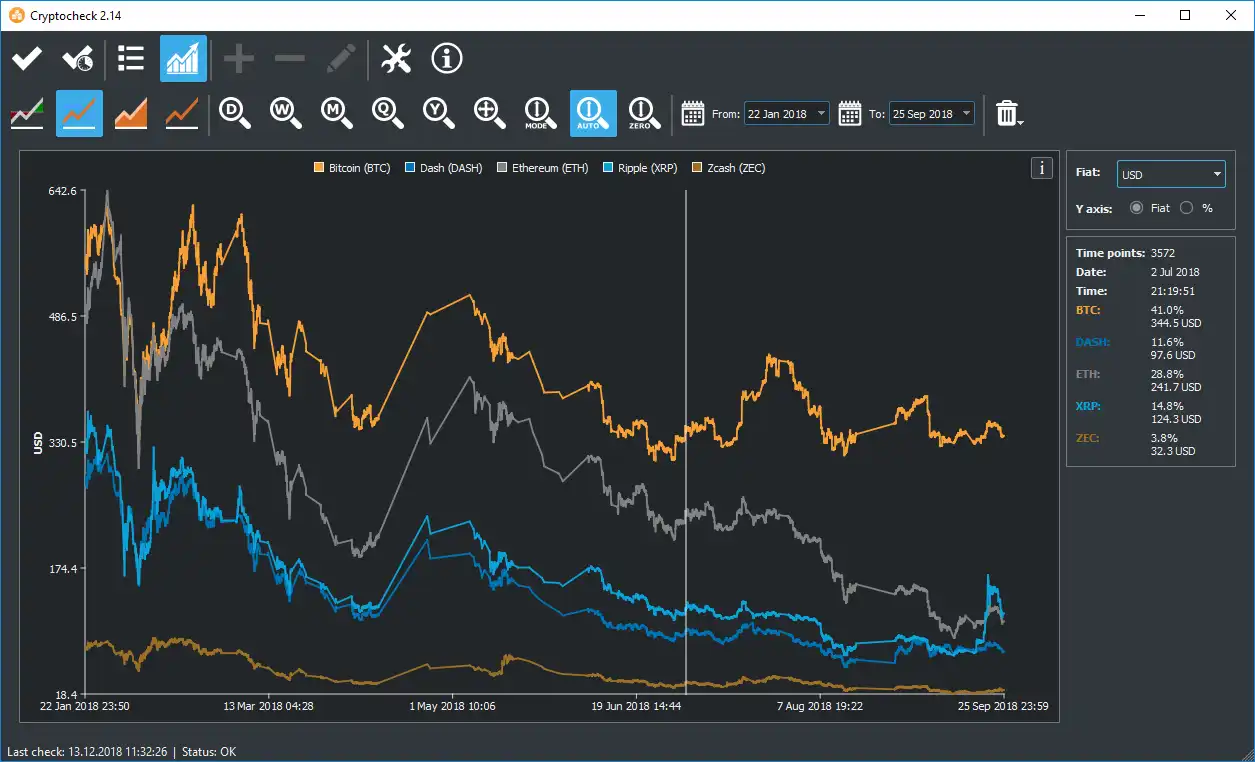This screenshot has height=762, width=1255.
Task: Select the highlighted chart view toolbar item
Action: click(181, 58)
